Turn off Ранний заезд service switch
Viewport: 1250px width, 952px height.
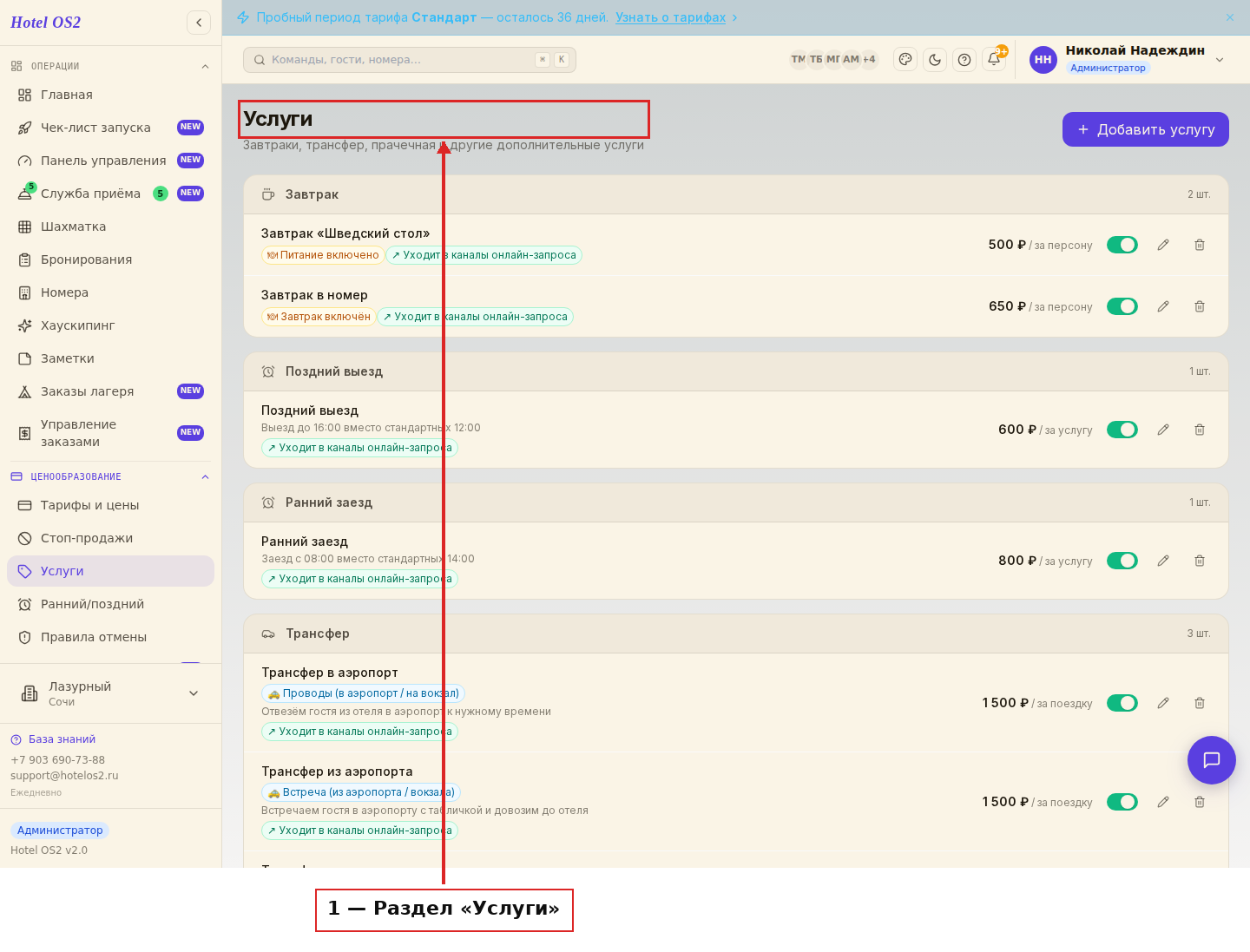1122,561
